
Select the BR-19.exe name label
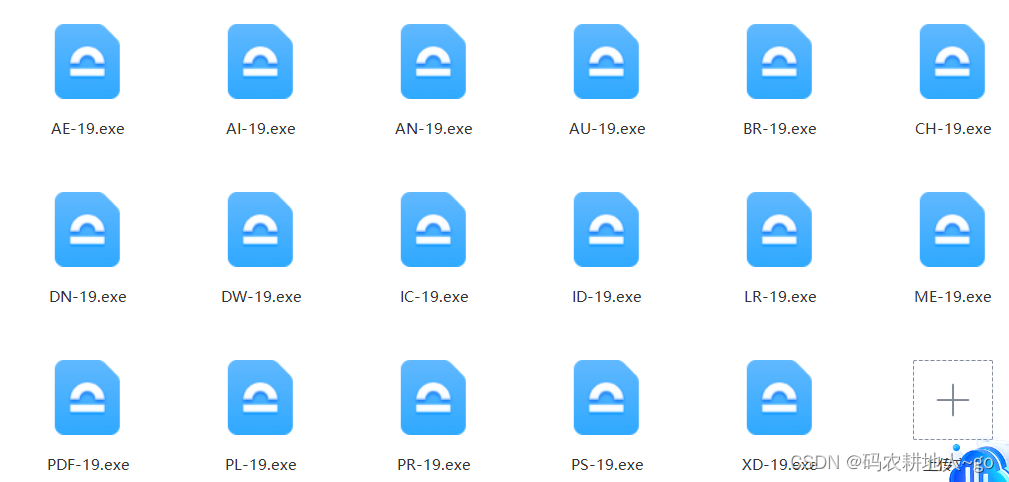tap(779, 129)
